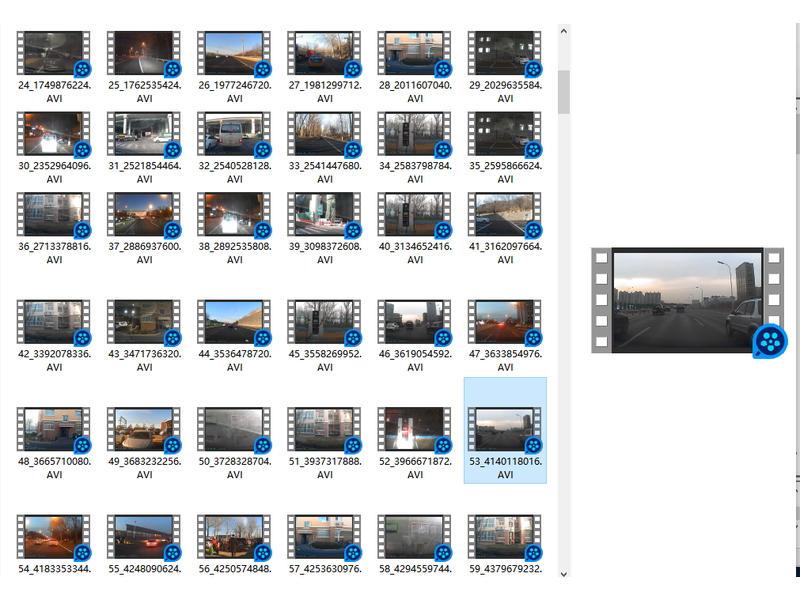
Task: Select the 34_2583798784.AVI video icon
Action: pyautogui.click(x=415, y=134)
